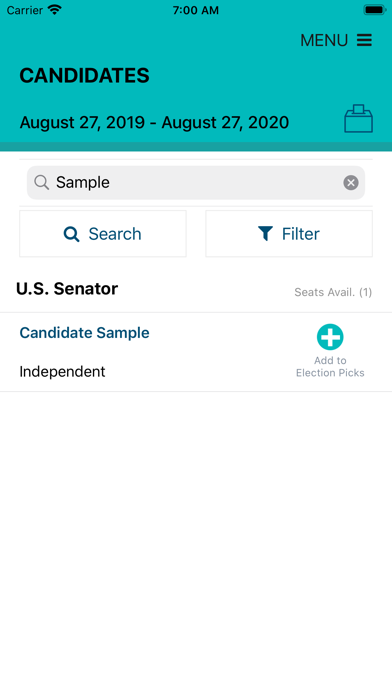Tap the plus icon to add Candidate Sample
The image size is (392, 696).
[x=330, y=337]
